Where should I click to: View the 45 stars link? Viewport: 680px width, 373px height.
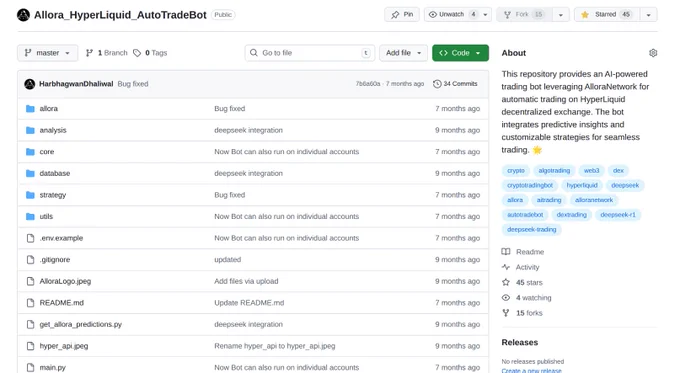(523, 282)
